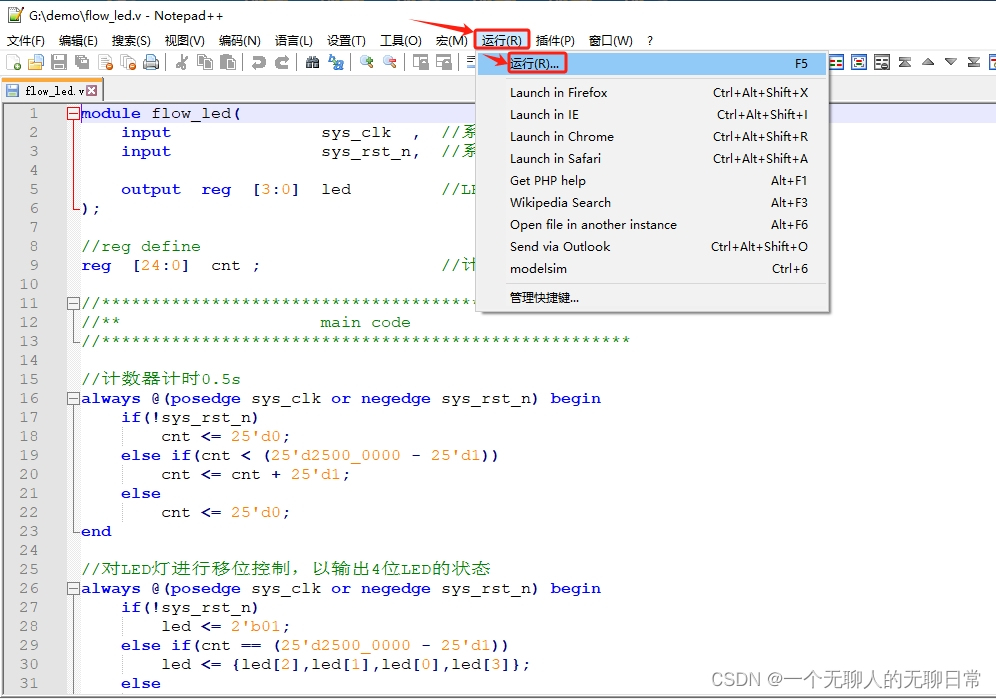This screenshot has width=996, height=699.
Task: Create a new file
Action: tap(12, 61)
